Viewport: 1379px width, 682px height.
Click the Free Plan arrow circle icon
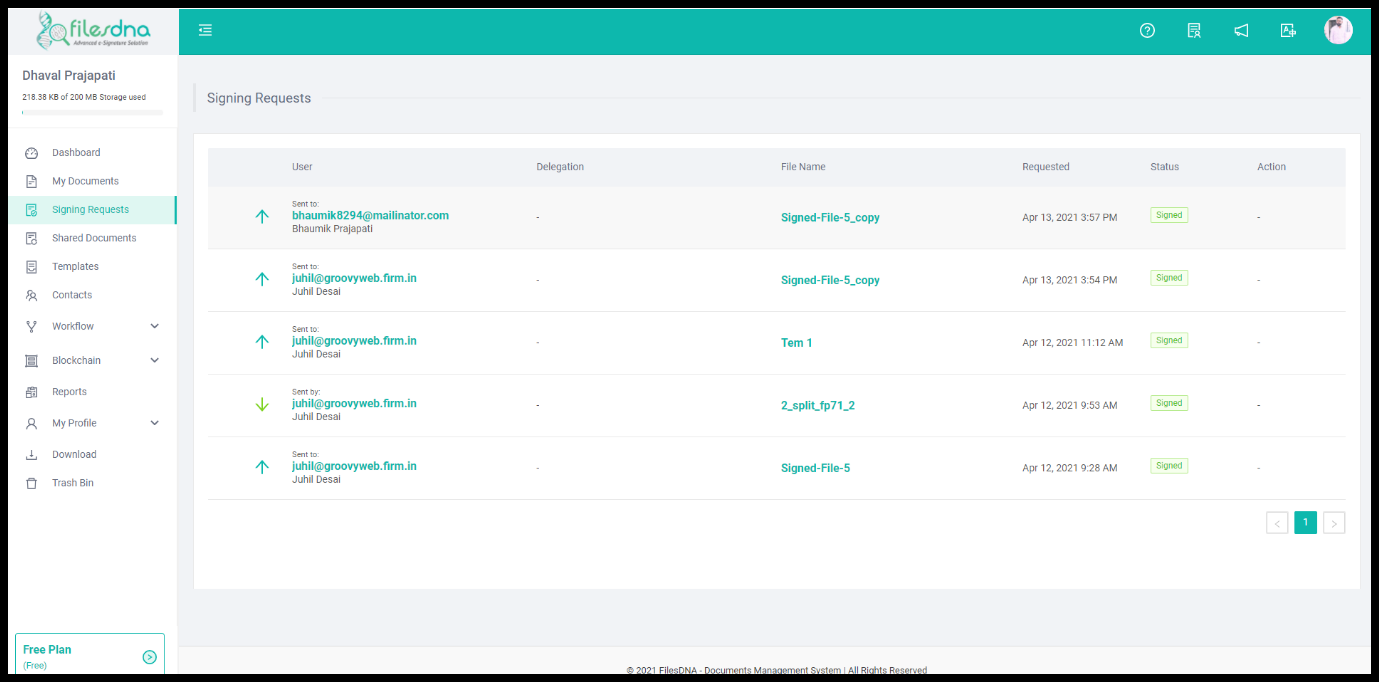149,657
